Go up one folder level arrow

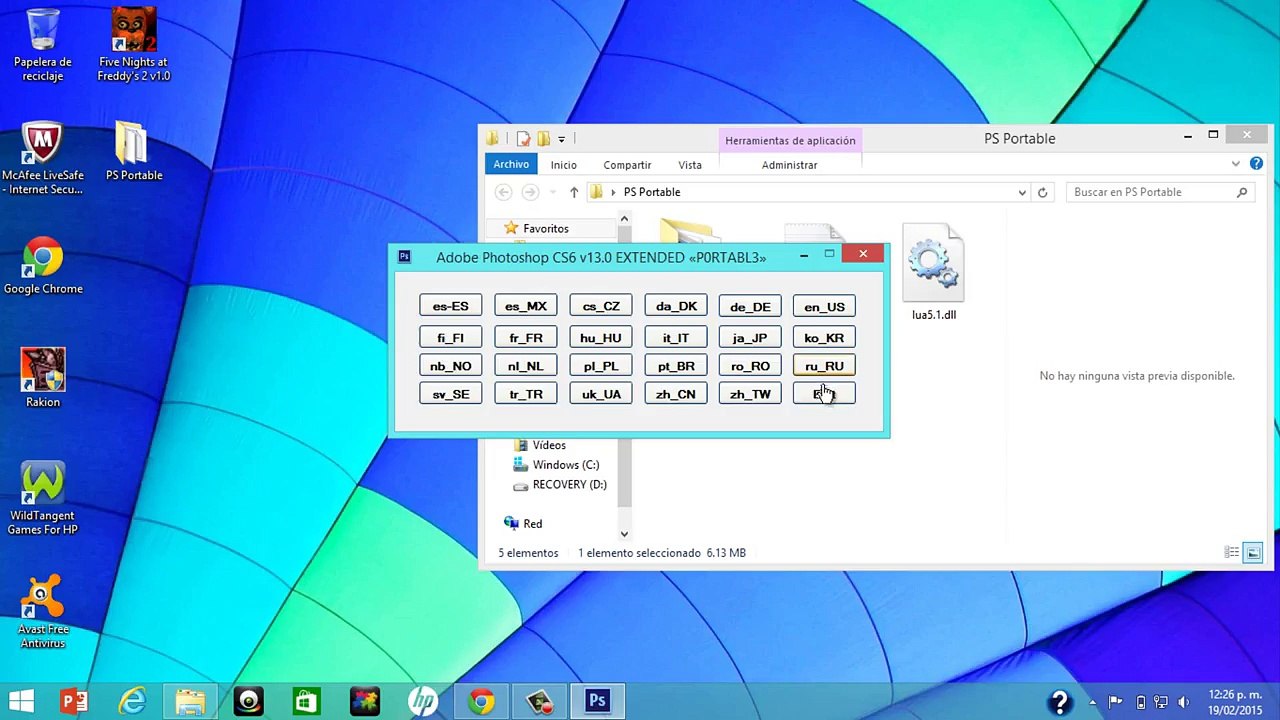574,192
